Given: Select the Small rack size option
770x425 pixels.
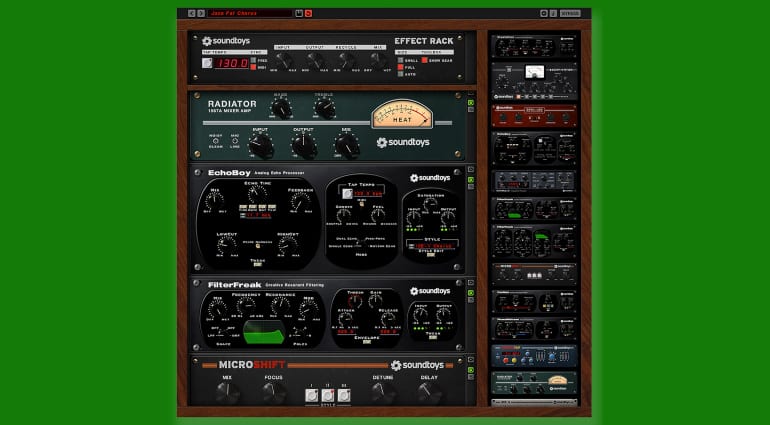Looking at the screenshot, I should pos(399,60).
